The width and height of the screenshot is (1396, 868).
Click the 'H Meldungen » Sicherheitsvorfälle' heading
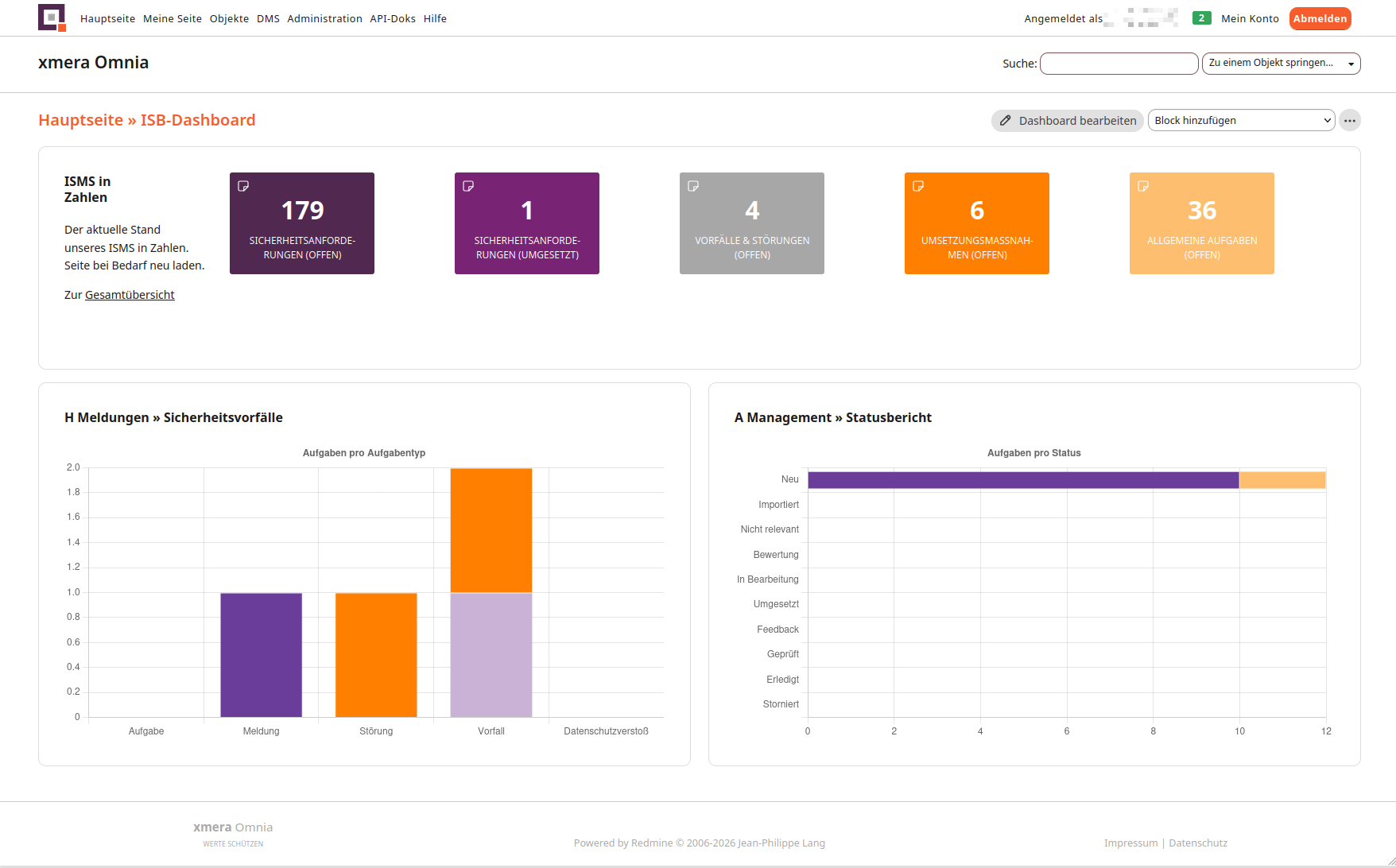pos(173,417)
